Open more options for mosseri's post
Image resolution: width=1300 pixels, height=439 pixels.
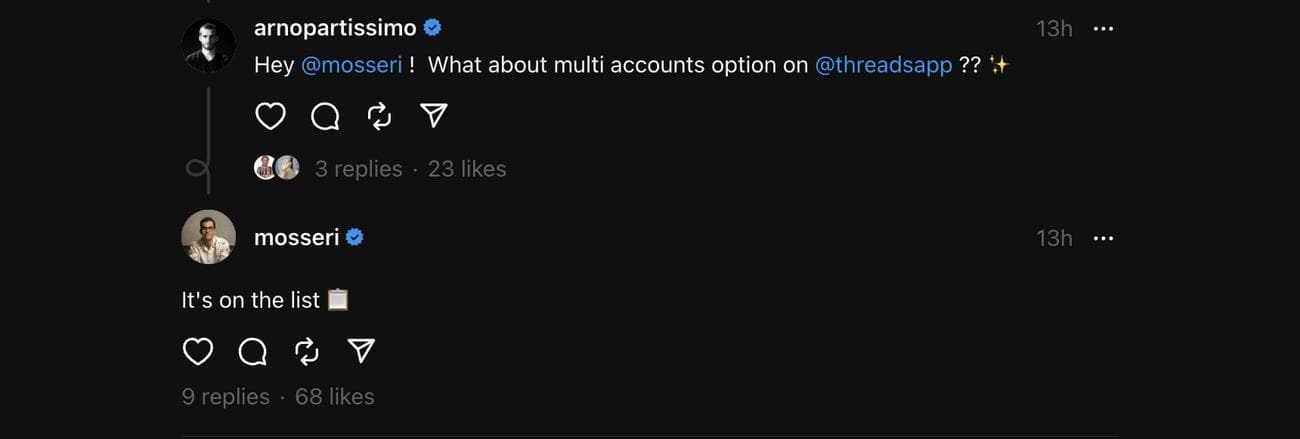(1103, 239)
